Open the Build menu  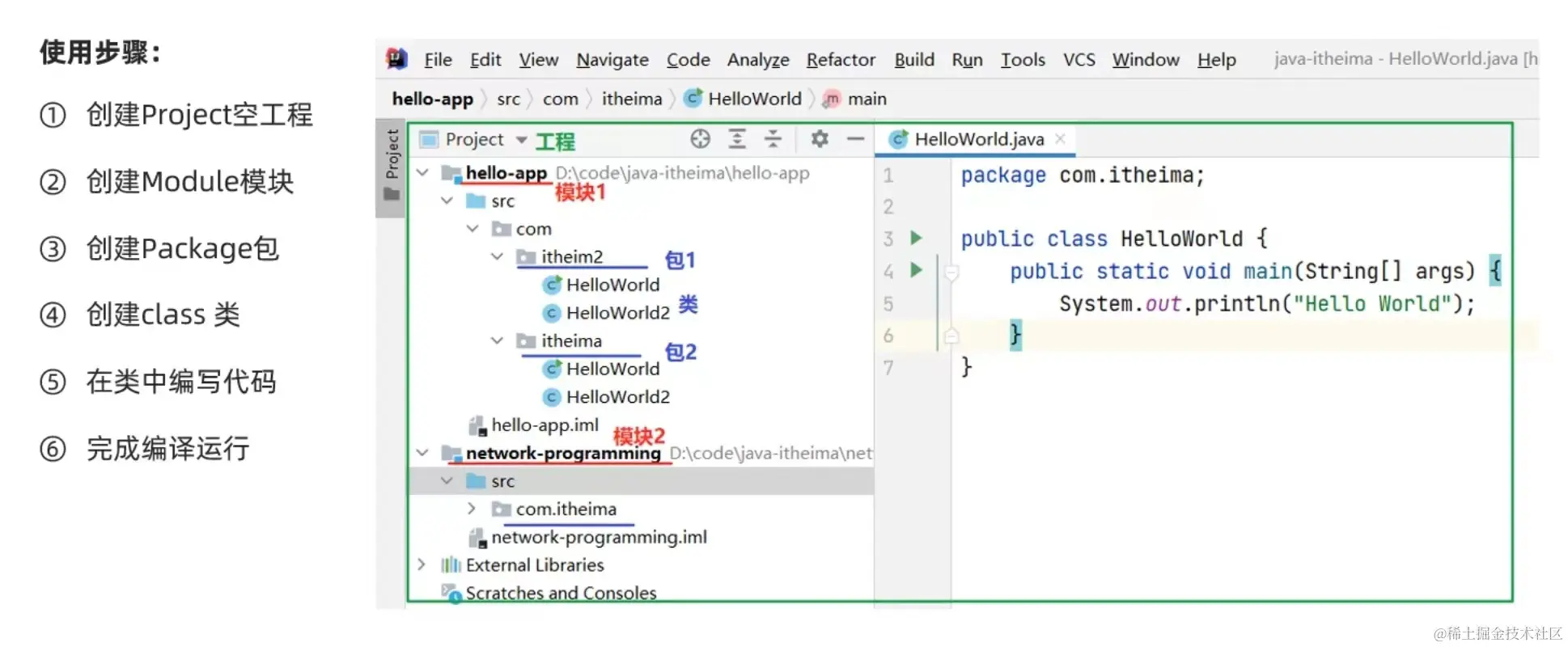point(914,60)
